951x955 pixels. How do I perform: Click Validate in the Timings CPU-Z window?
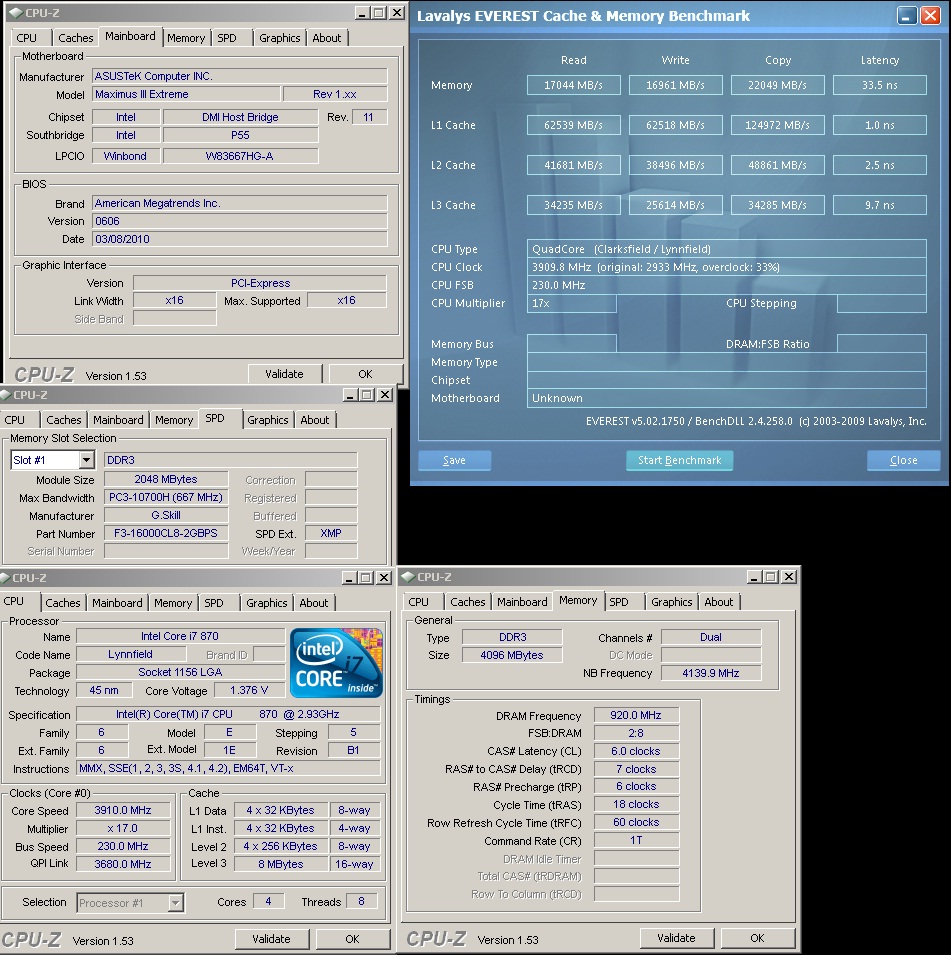676,938
